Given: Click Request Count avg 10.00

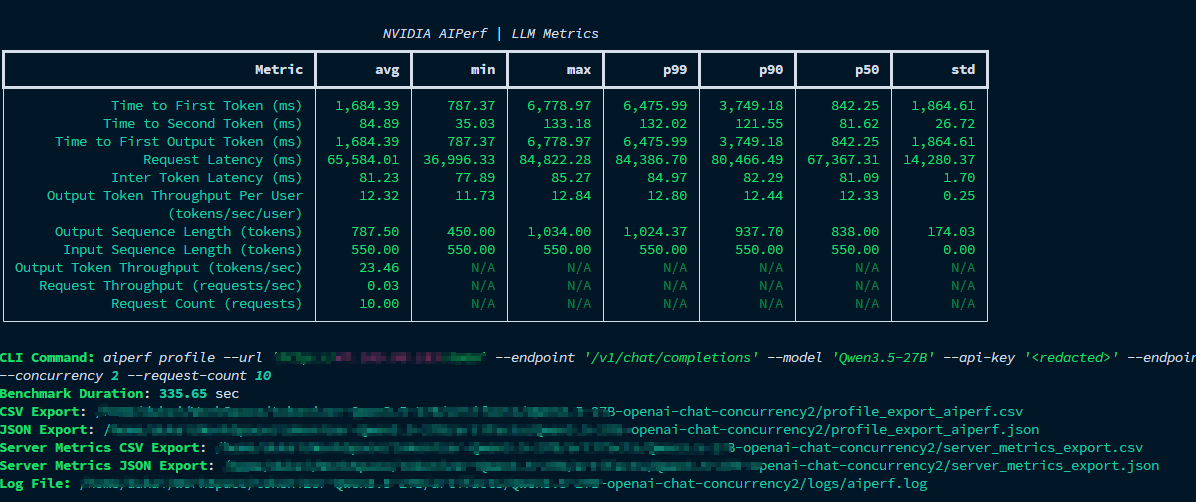Looking at the screenshot, I should (x=379, y=304).
